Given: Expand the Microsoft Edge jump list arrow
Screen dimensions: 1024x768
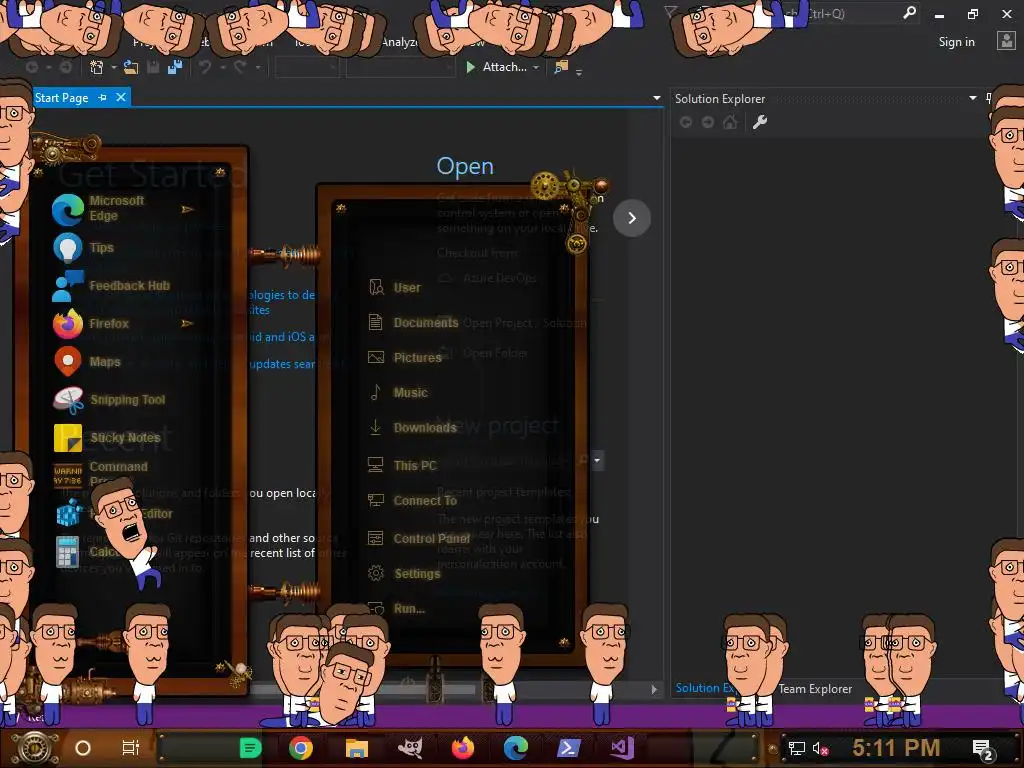Looking at the screenshot, I should (x=187, y=210).
